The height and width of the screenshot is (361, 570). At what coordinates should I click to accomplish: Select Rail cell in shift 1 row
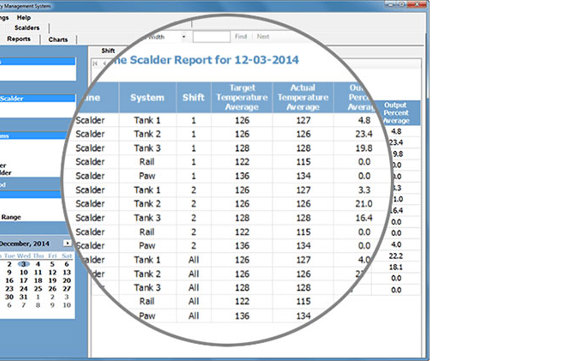click(x=147, y=162)
